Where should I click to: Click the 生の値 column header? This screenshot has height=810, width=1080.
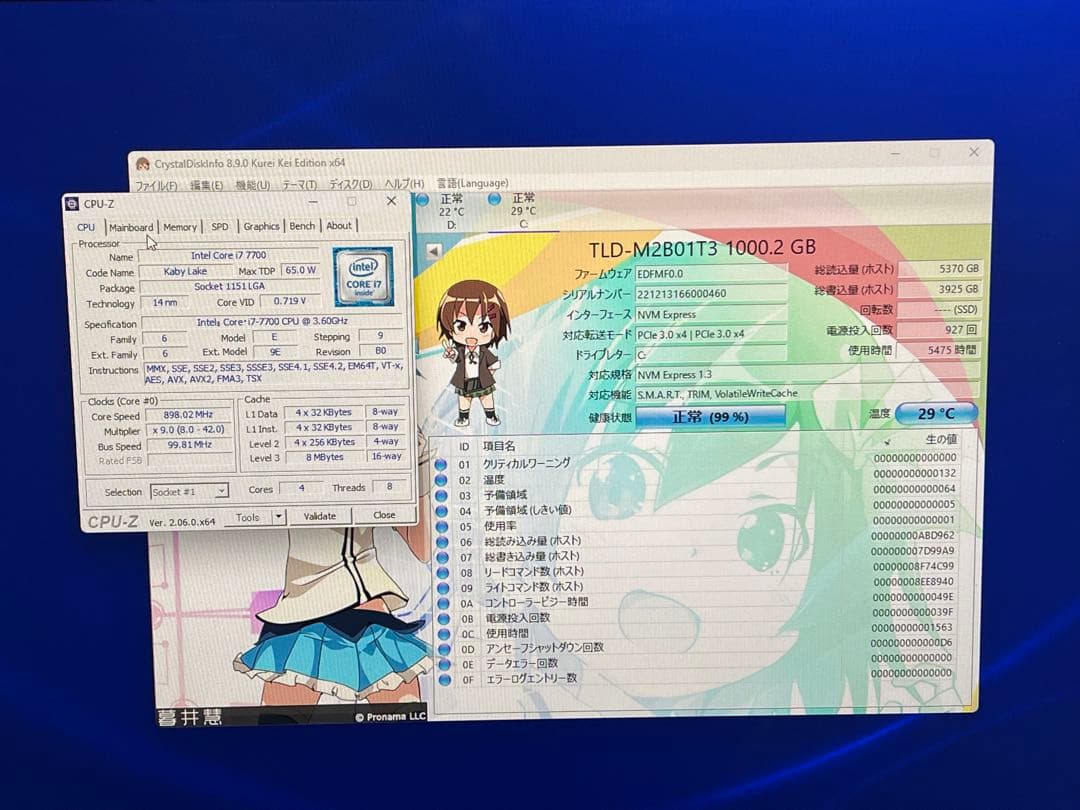941,439
